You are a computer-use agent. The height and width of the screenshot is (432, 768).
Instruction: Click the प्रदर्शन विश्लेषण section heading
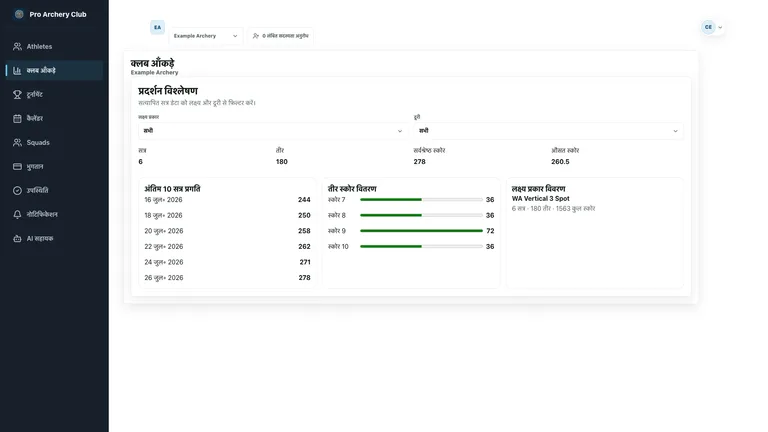click(x=168, y=91)
